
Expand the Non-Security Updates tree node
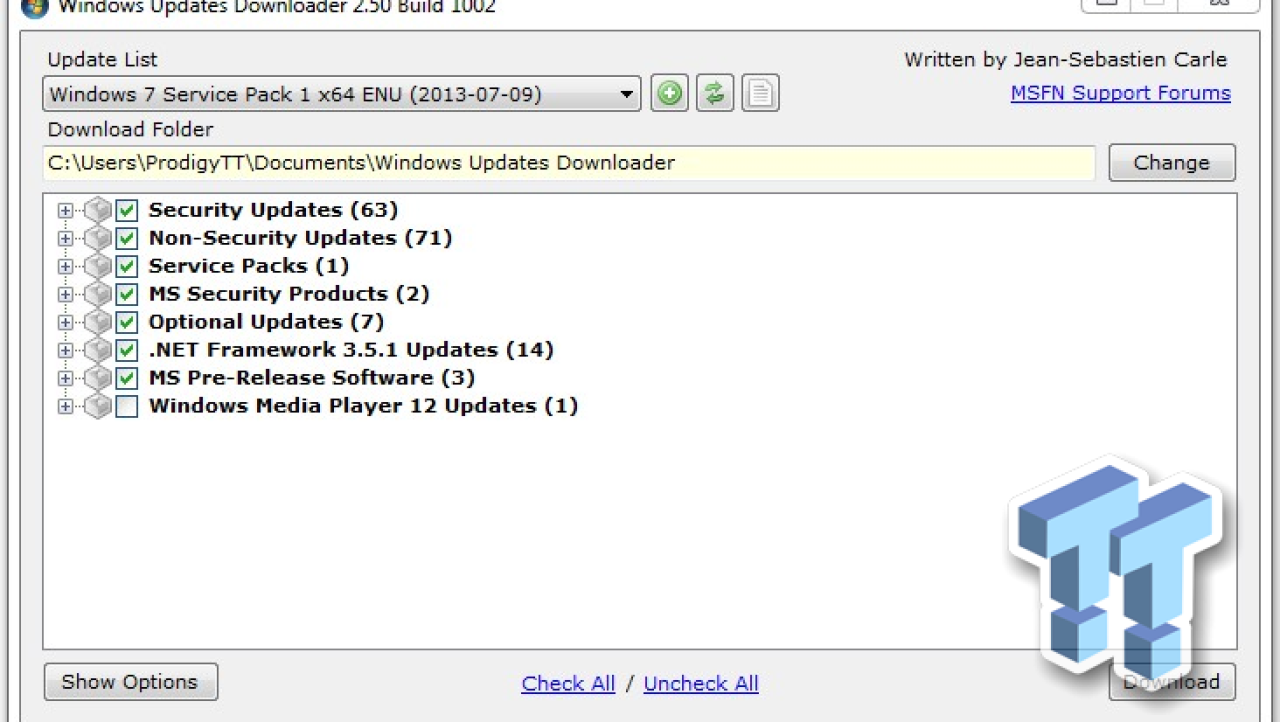pyautogui.click(x=66, y=238)
